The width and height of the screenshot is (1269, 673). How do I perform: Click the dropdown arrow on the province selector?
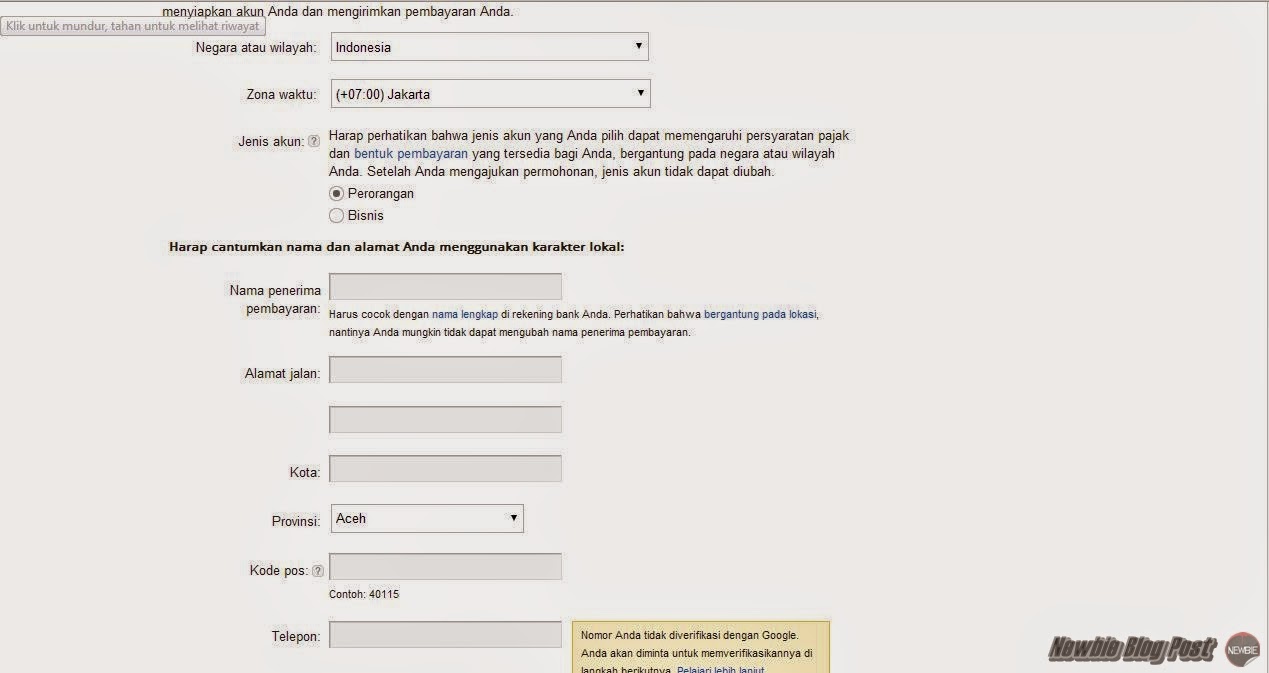click(x=513, y=518)
